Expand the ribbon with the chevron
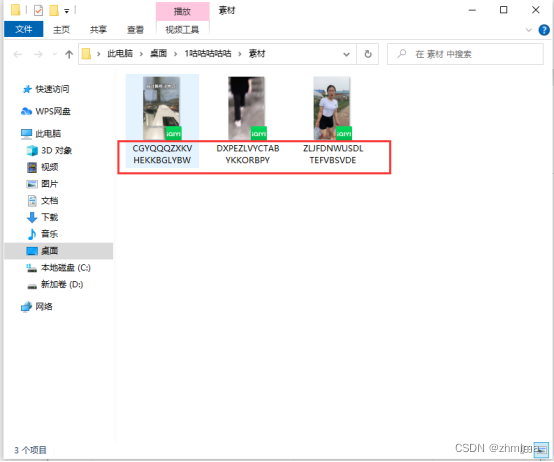Screen dimensions: 554x462 coord(529,30)
